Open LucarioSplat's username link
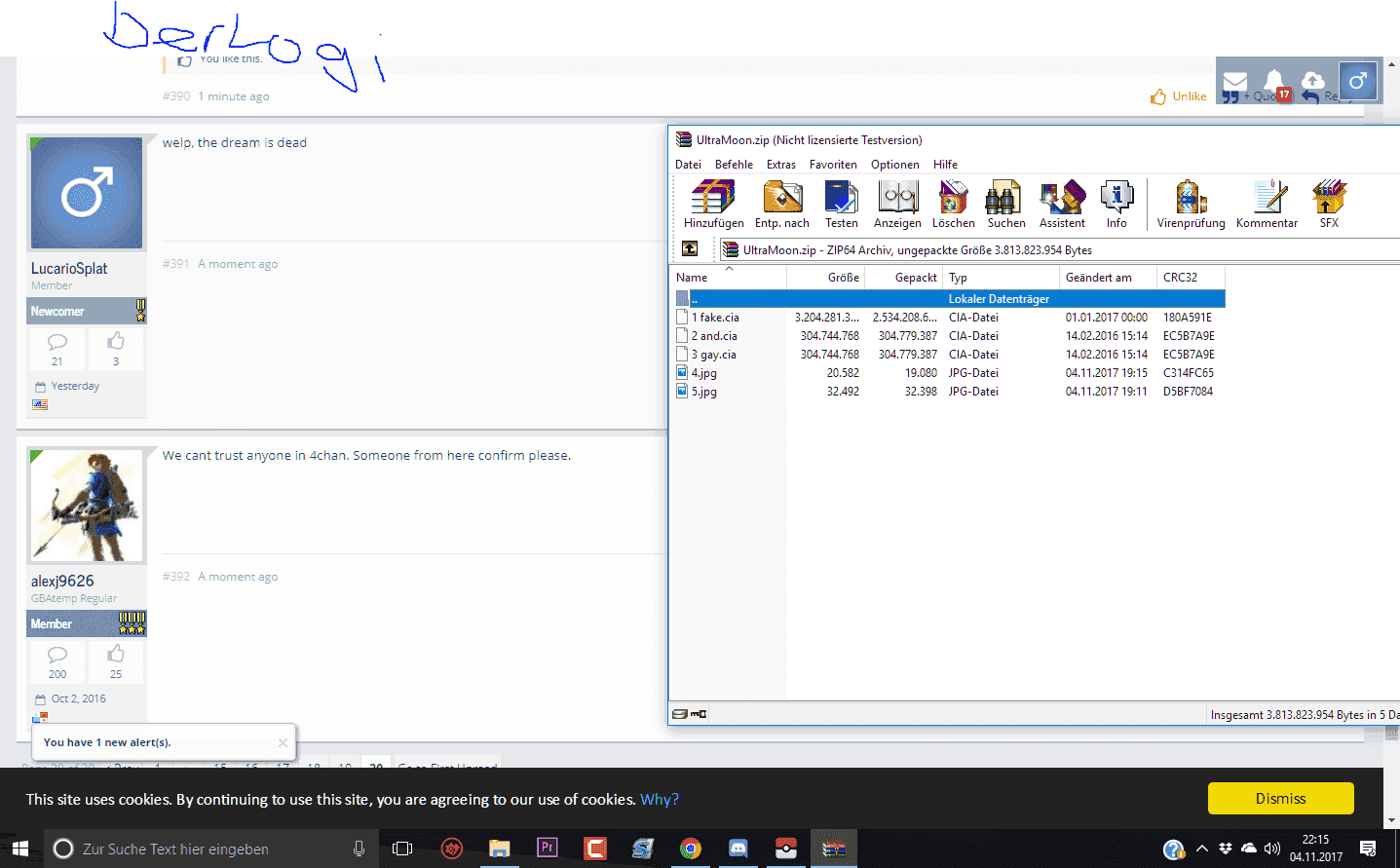 pos(69,269)
